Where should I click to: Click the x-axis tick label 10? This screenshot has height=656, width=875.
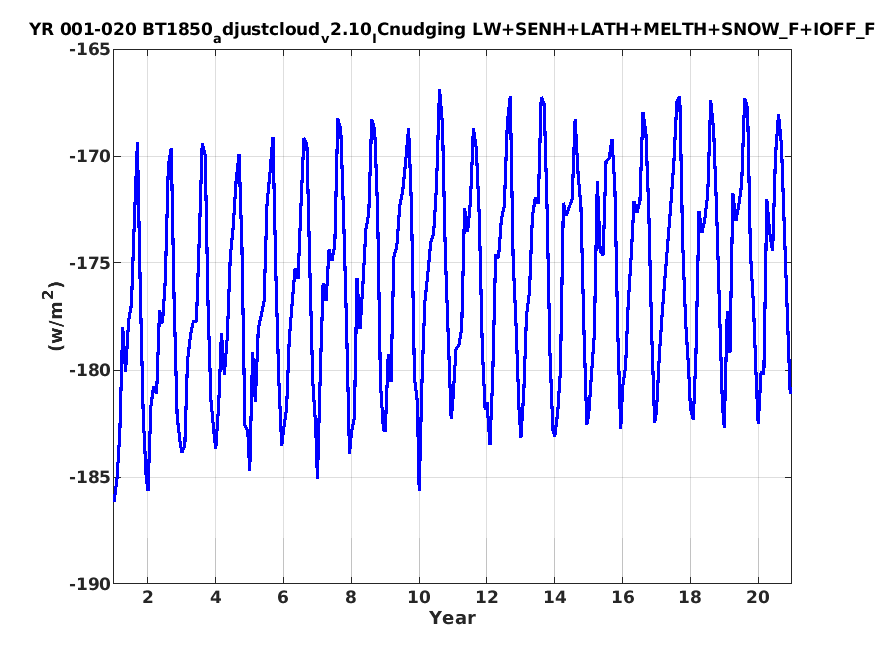click(419, 597)
